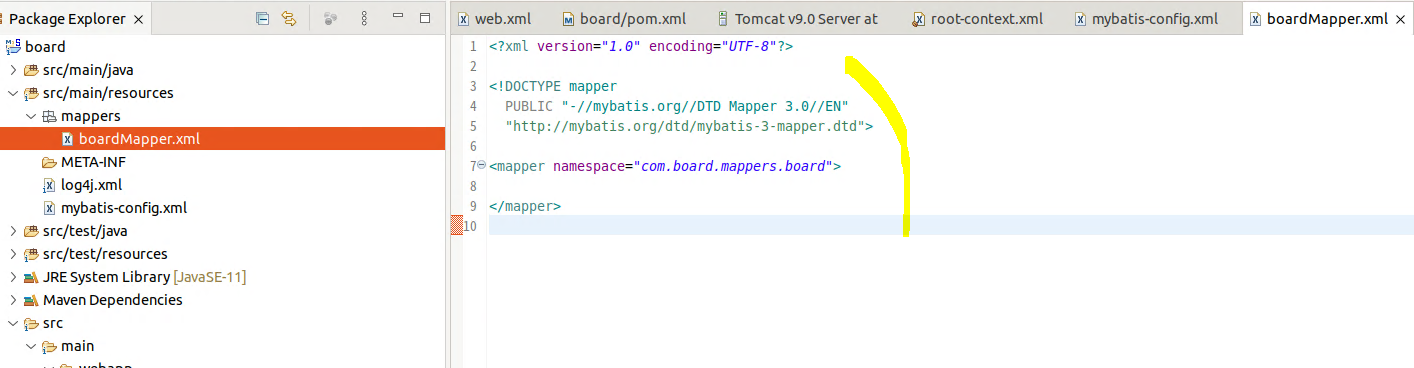This screenshot has width=1414, height=368.
Task: Click the src/test/resources folder icon
Action: [x=31, y=254]
